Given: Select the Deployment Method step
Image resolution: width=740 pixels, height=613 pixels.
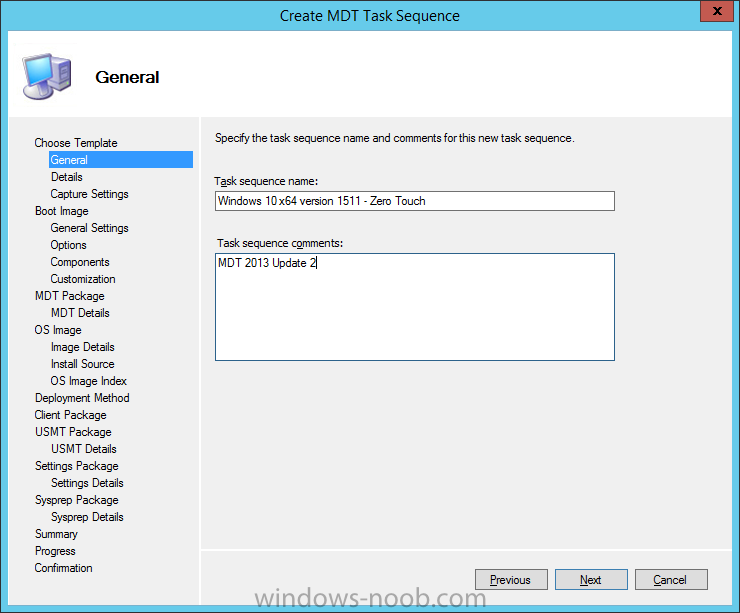Looking at the screenshot, I should 82,398.
